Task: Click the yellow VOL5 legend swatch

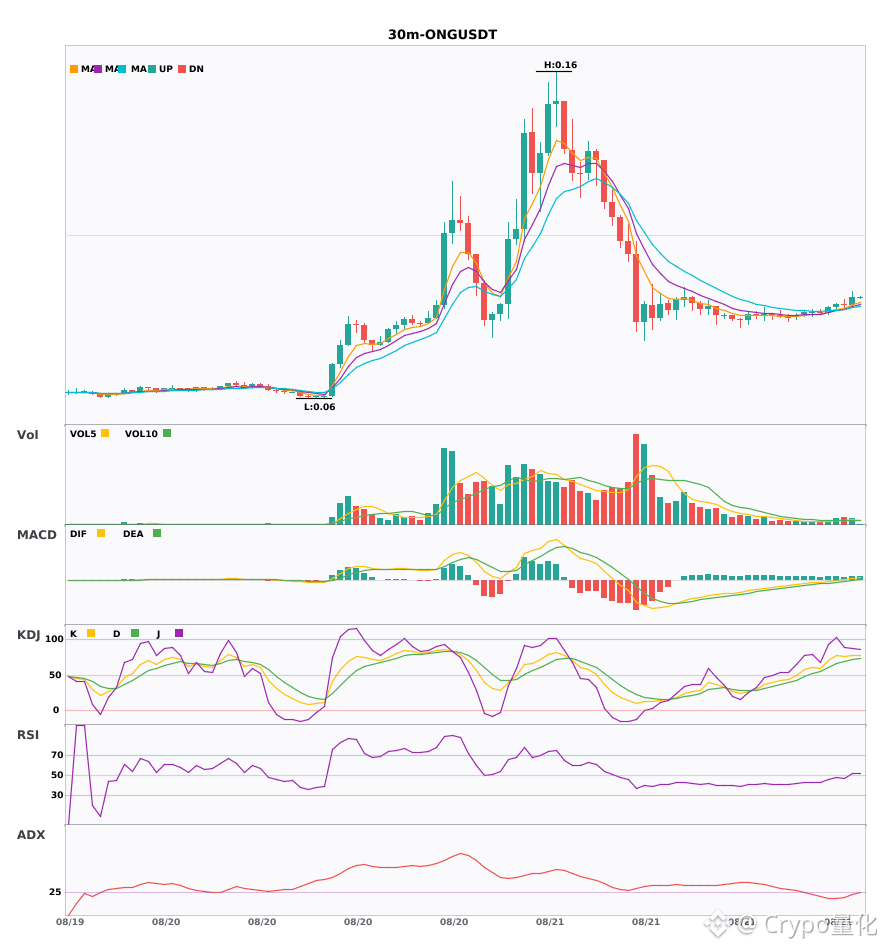Action: point(105,433)
